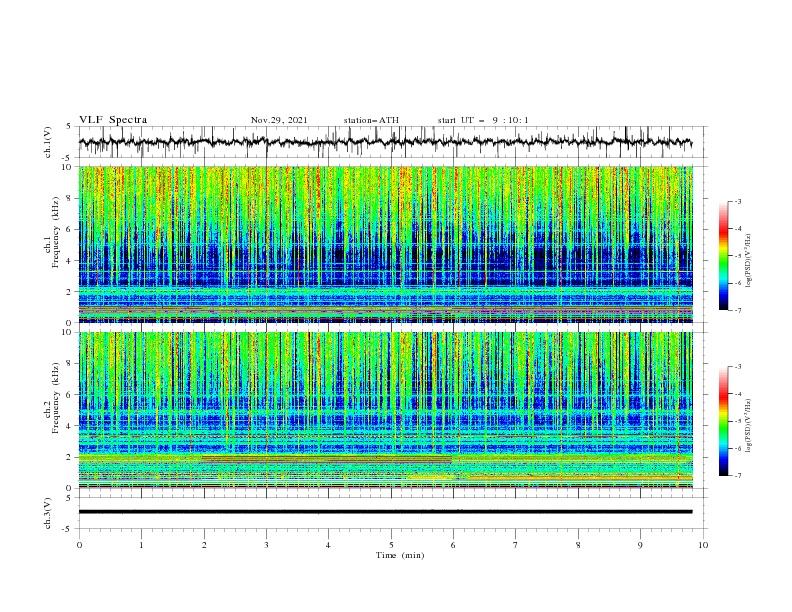Viewport: 792px width, 612px height.
Task: Click inside the ch.2 spectrogram panel
Action: (x=385, y=410)
